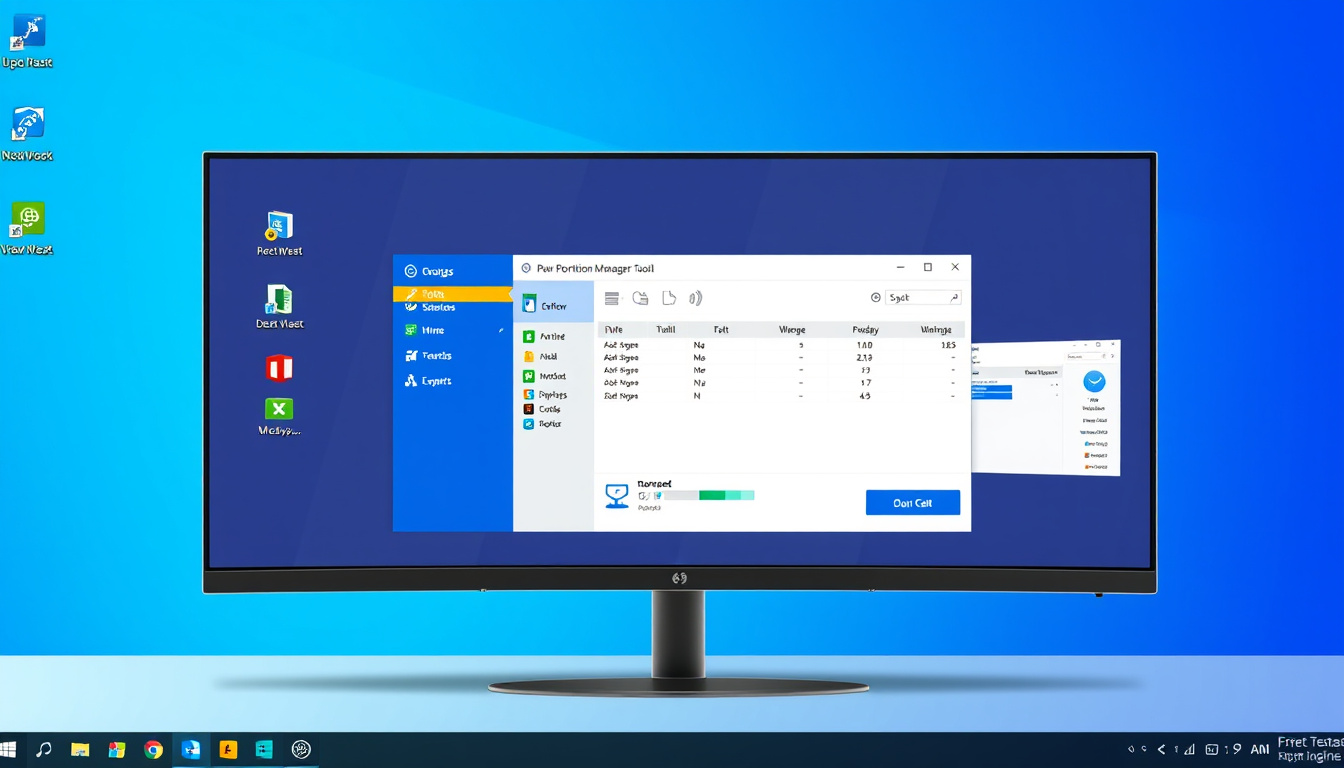
Task: Show hidden icons using the system tray chevron
Action: [x=1161, y=749]
